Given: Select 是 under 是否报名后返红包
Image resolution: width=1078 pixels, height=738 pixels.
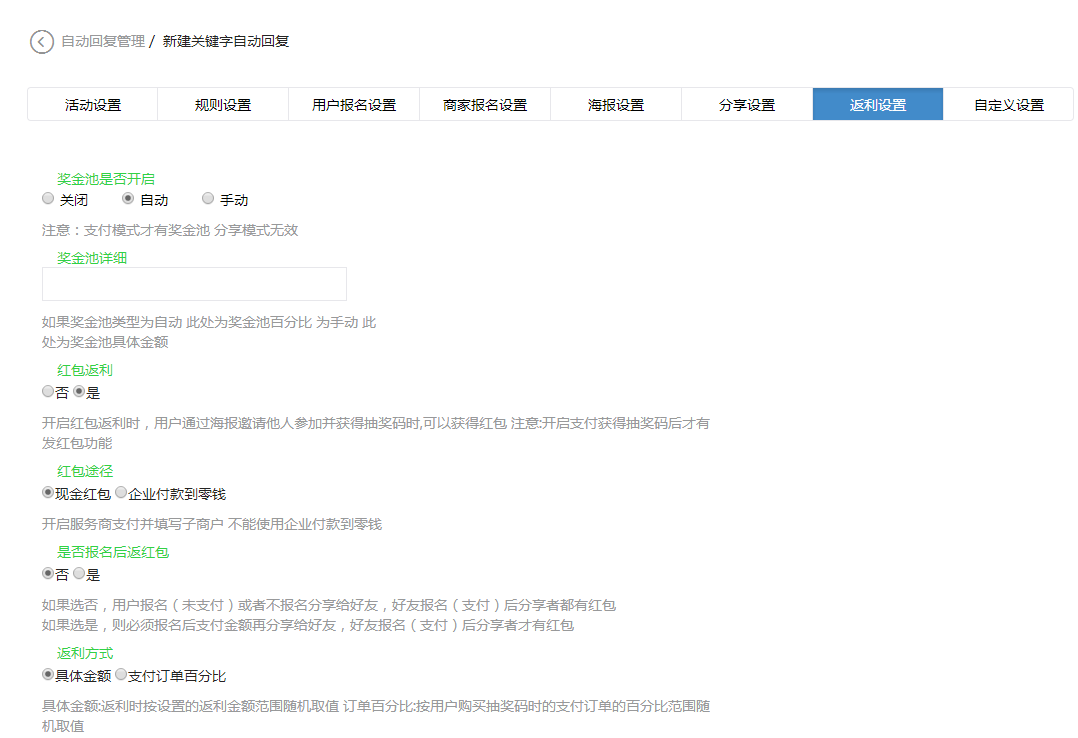Looking at the screenshot, I should [78, 574].
